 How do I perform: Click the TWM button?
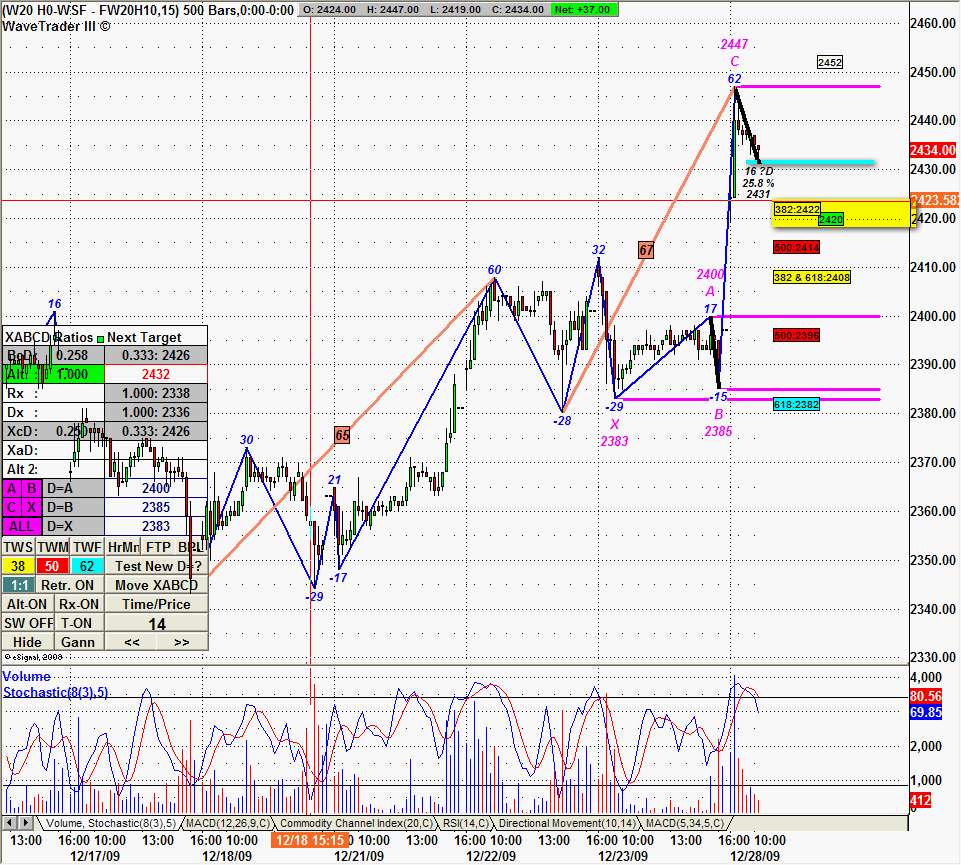click(53, 547)
